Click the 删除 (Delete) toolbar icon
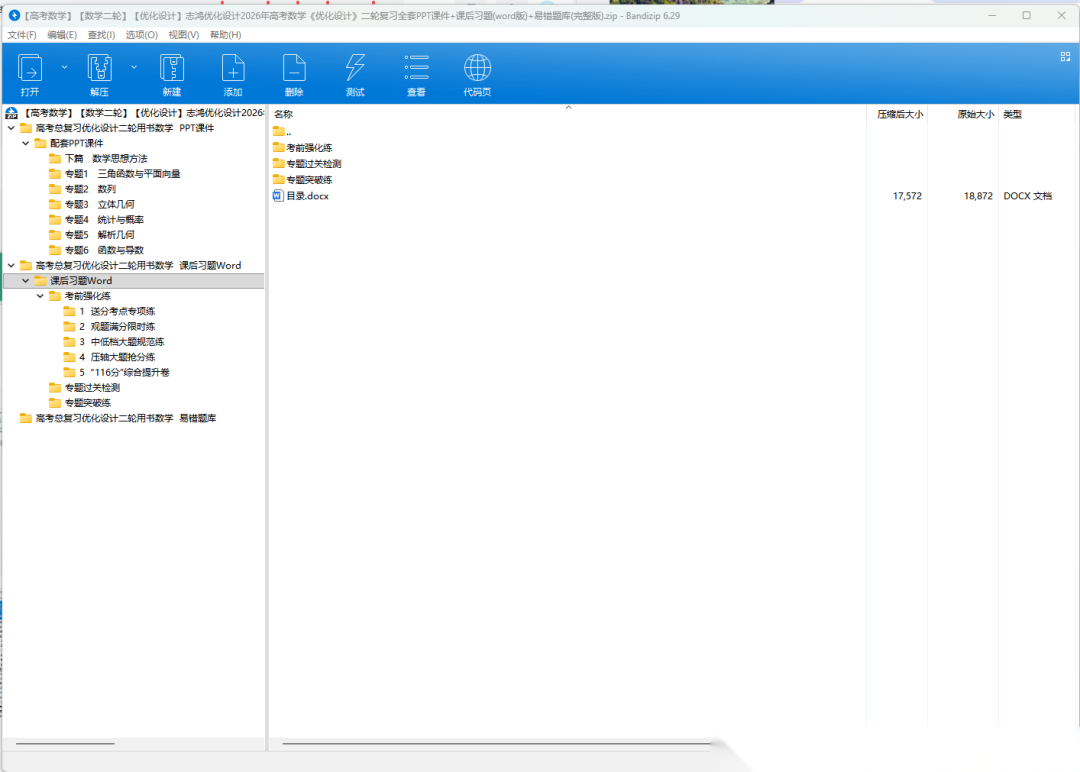 (x=294, y=69)
